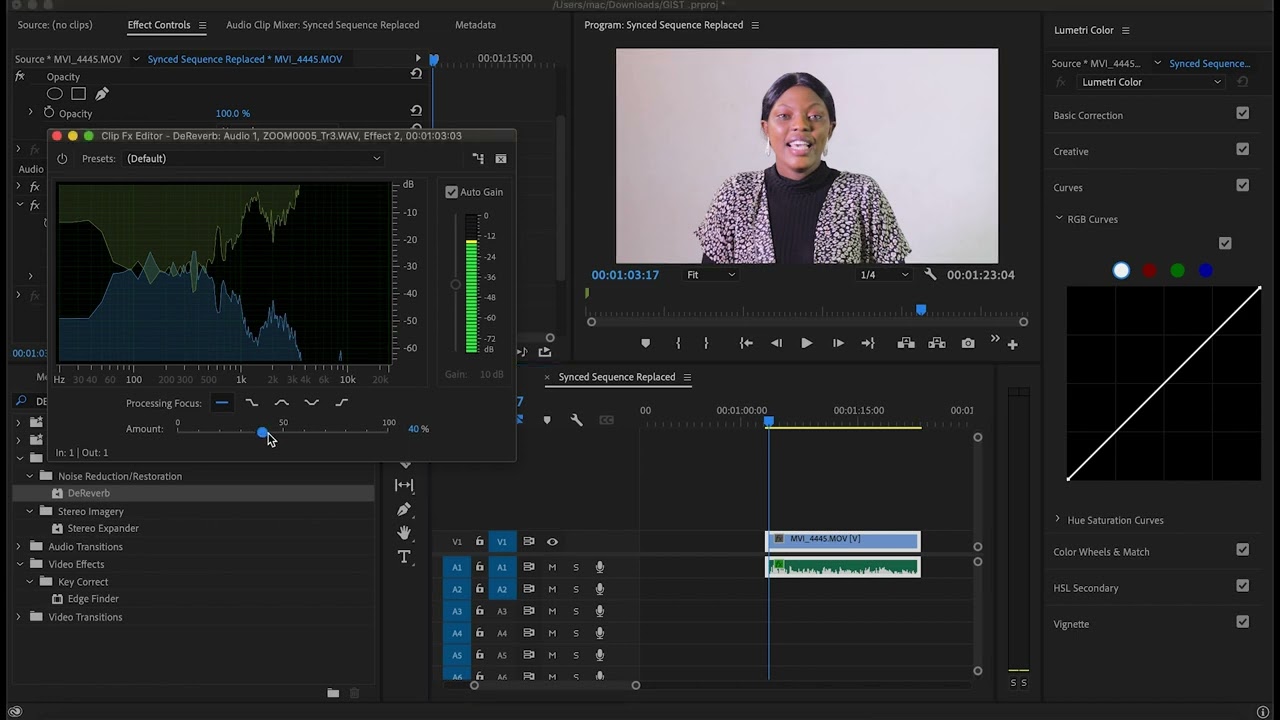1280x720 pixels.
Task: Toggle V1 track output eye icon
Action: 552,542
